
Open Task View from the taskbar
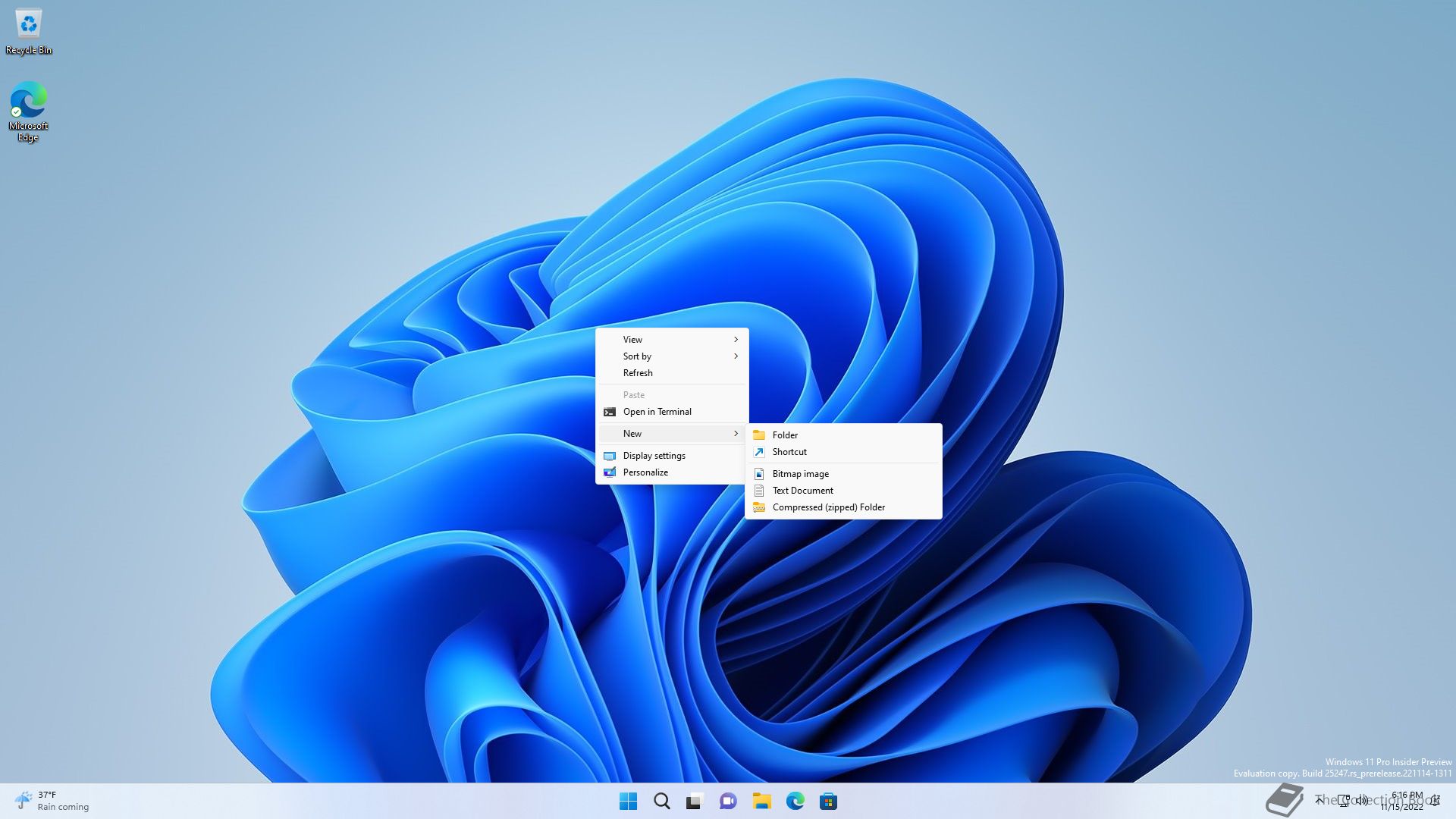[695, 801]
